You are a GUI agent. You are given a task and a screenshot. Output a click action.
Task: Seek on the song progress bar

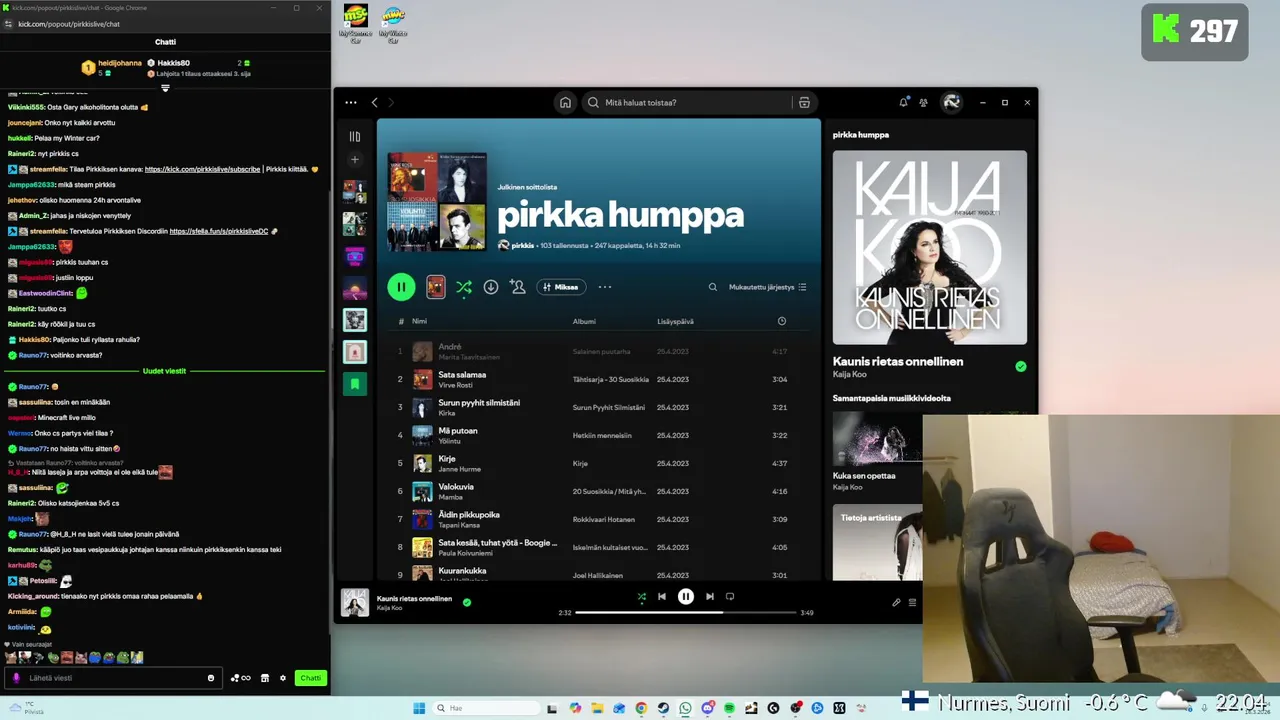tap(686, 612)
